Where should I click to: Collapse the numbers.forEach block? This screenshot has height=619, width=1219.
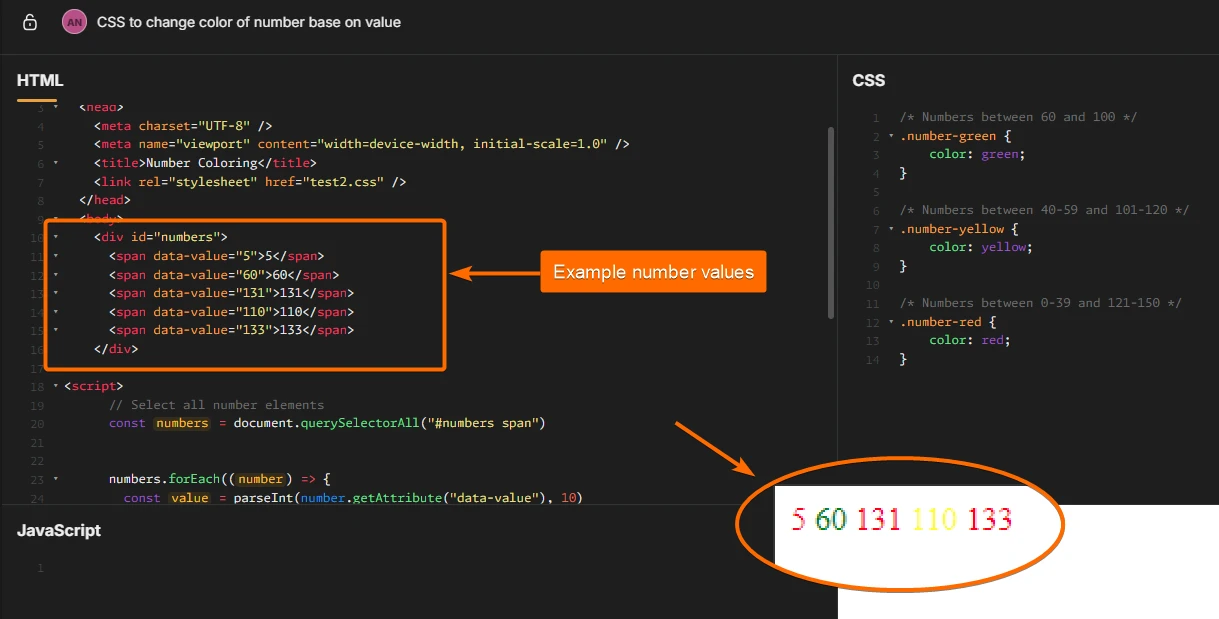coord(56,479)
